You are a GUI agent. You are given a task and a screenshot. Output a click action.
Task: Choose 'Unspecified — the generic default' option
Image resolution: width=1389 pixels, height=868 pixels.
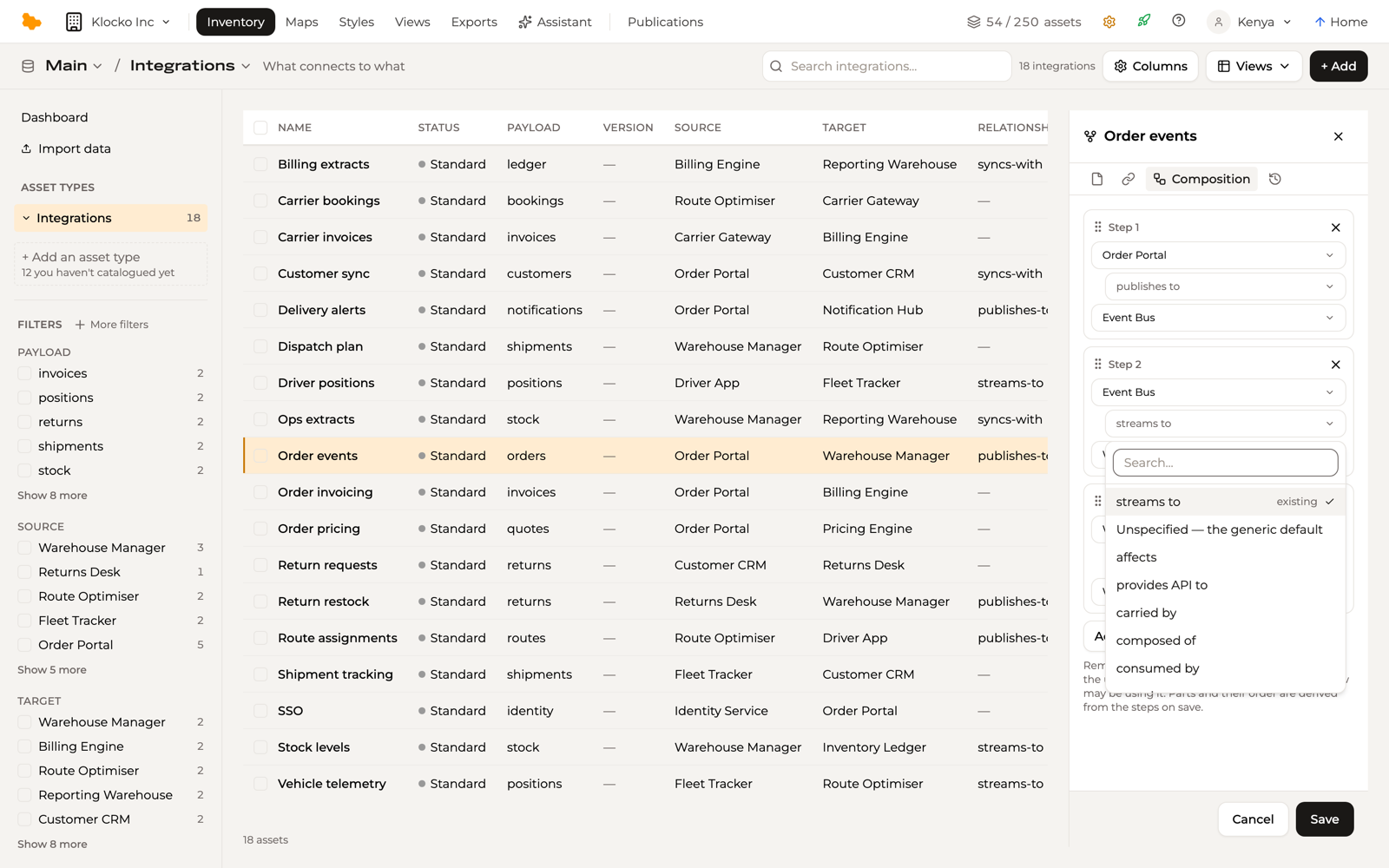coord(1225,529)
